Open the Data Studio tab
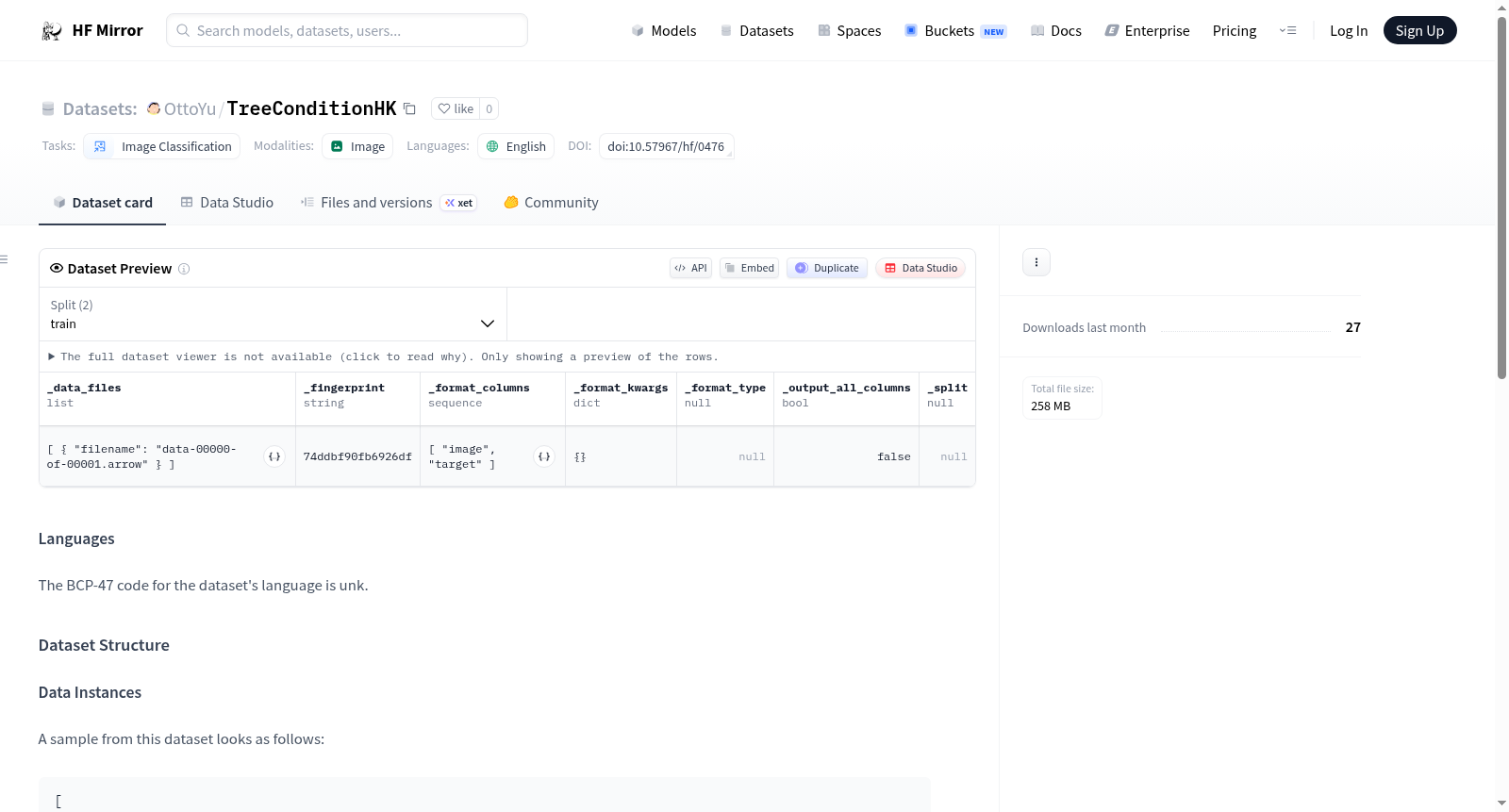 (x=227, y=203)
